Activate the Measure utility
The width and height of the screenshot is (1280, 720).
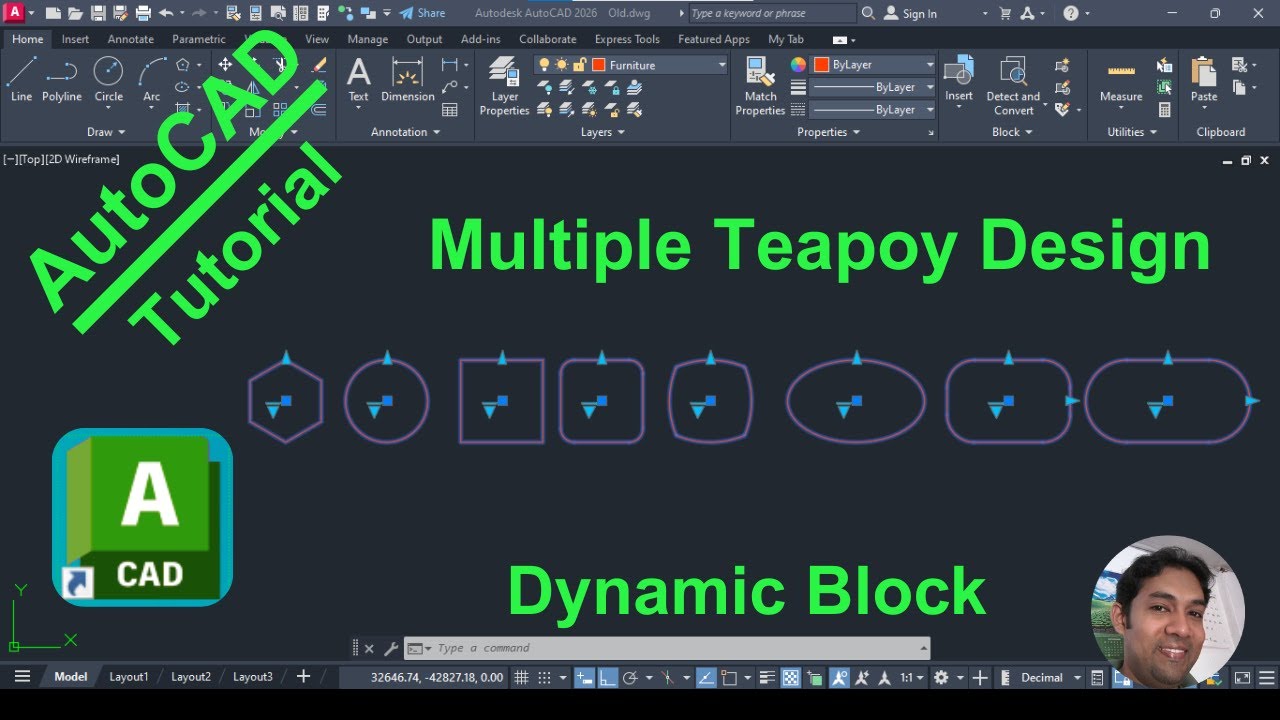(x=1121, y=81)
